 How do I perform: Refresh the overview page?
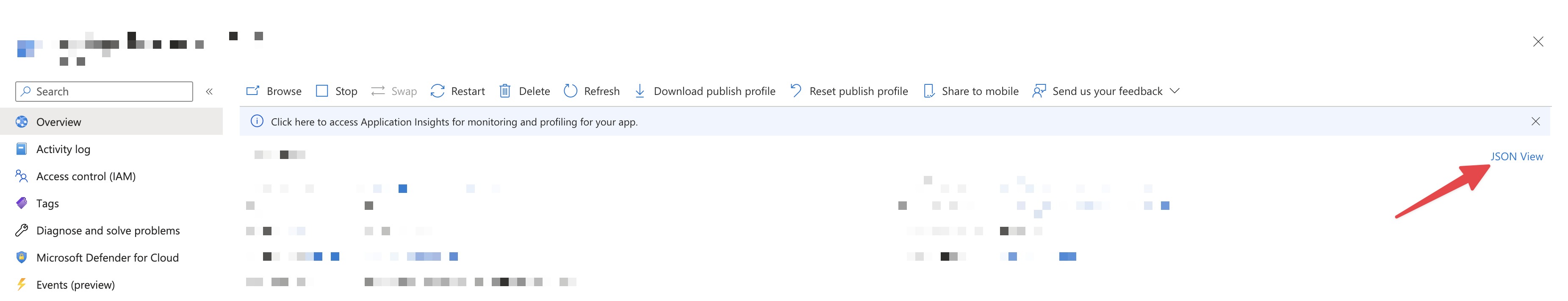591,91
